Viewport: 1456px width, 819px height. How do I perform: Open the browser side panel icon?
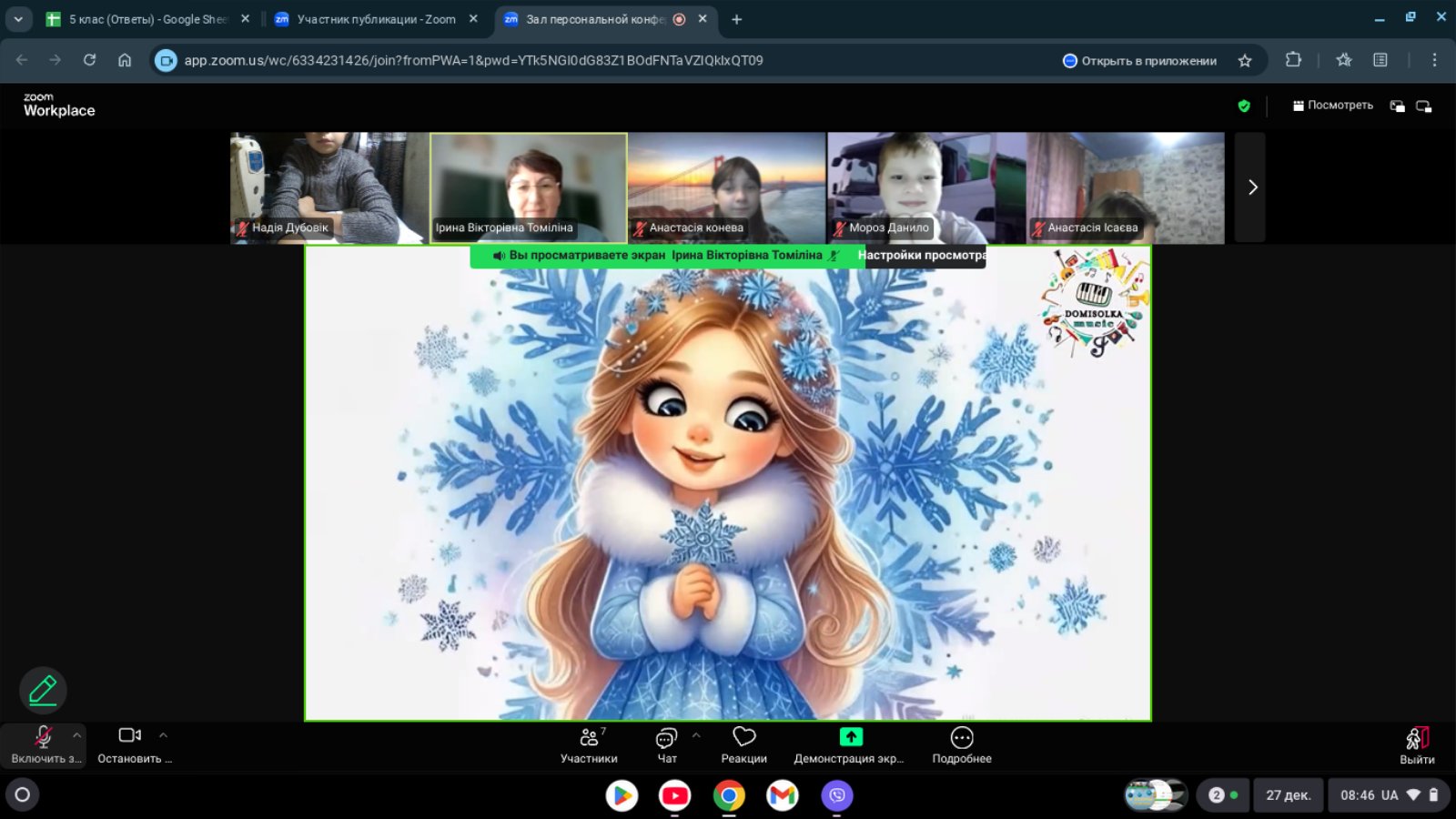[x=1380, y=60]
